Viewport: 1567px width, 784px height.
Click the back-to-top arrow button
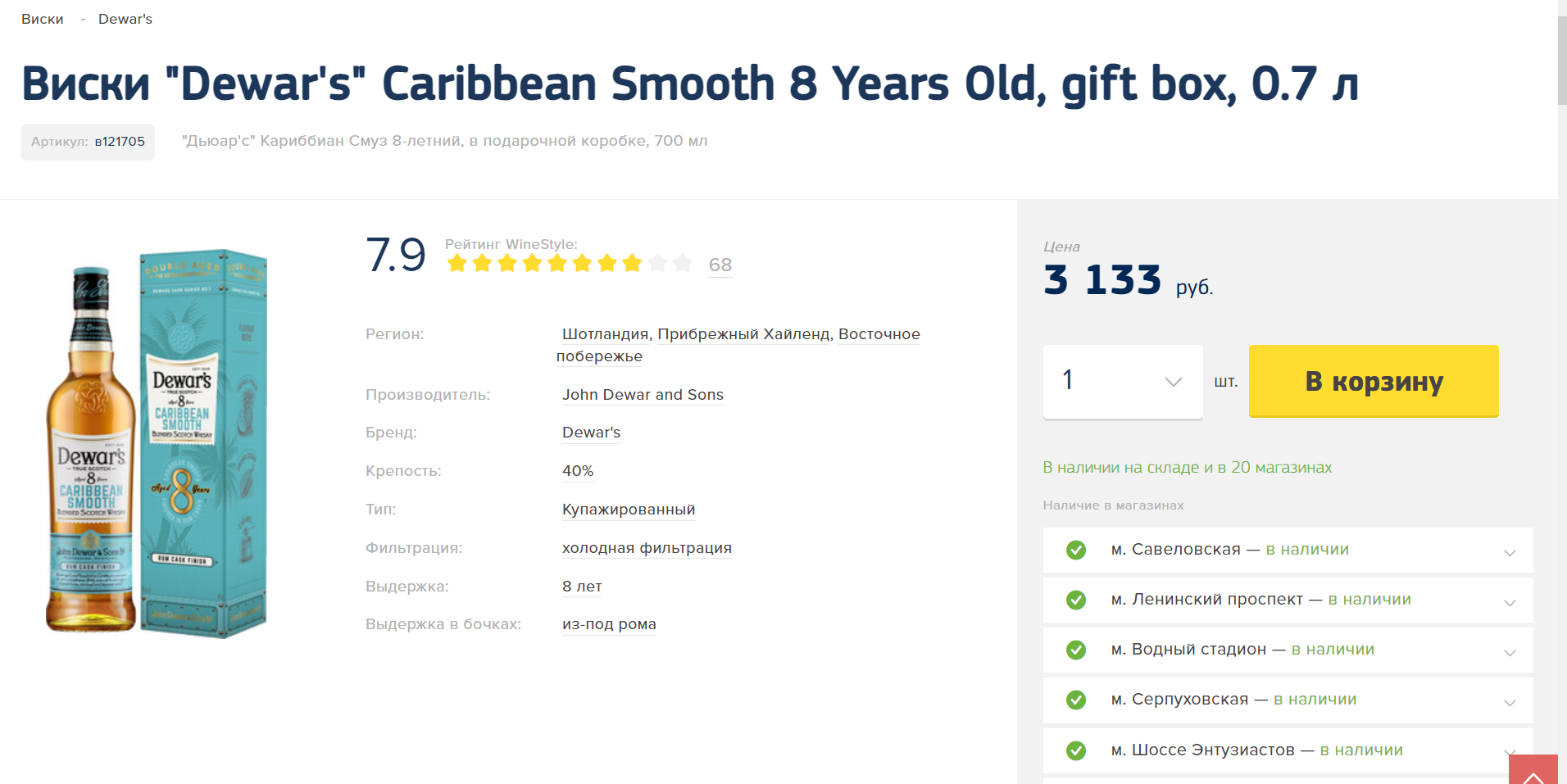coord(1533,770)
